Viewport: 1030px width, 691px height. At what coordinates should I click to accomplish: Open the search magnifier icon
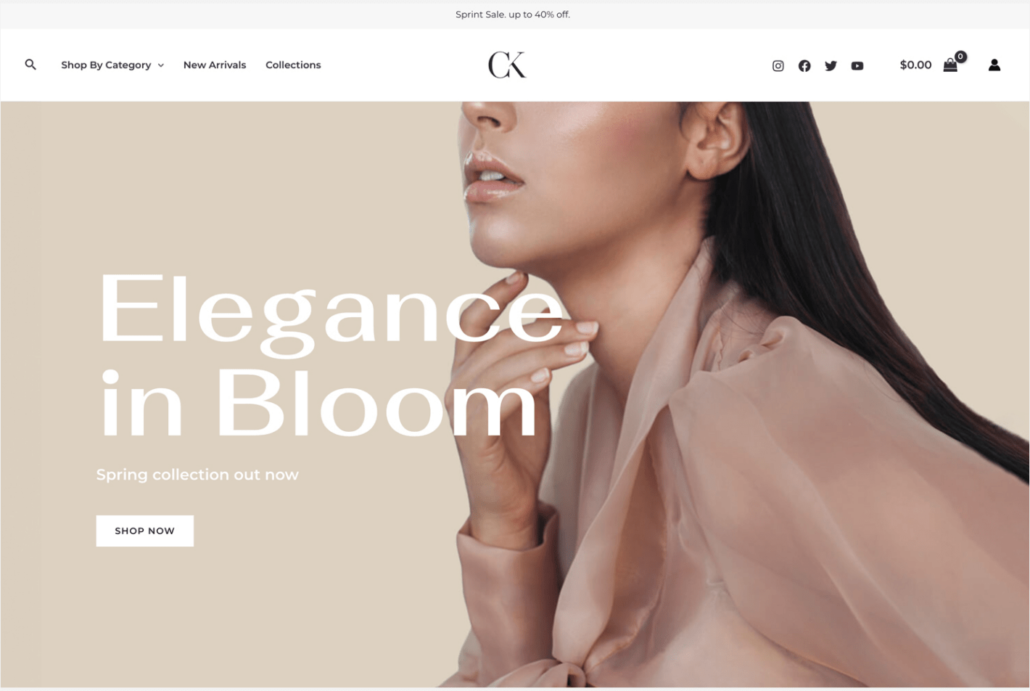pyautogui.click(x=30, y=64)
